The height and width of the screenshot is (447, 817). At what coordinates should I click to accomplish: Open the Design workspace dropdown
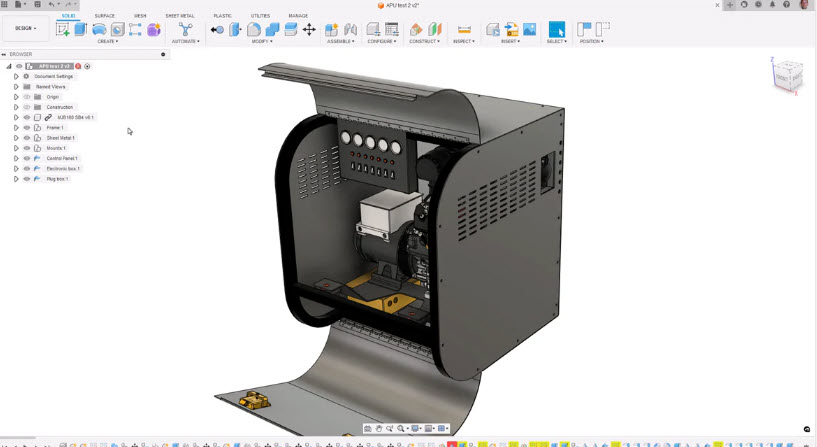26,28
